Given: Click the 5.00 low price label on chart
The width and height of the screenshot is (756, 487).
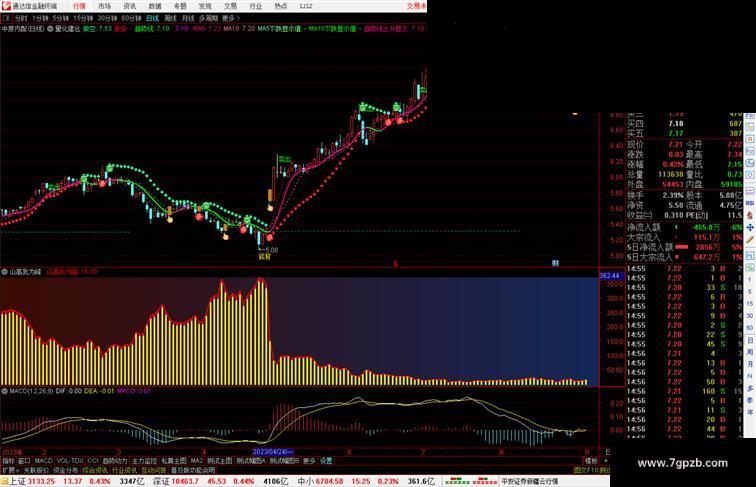Looking at the screenshot, I should click(270, 250).
